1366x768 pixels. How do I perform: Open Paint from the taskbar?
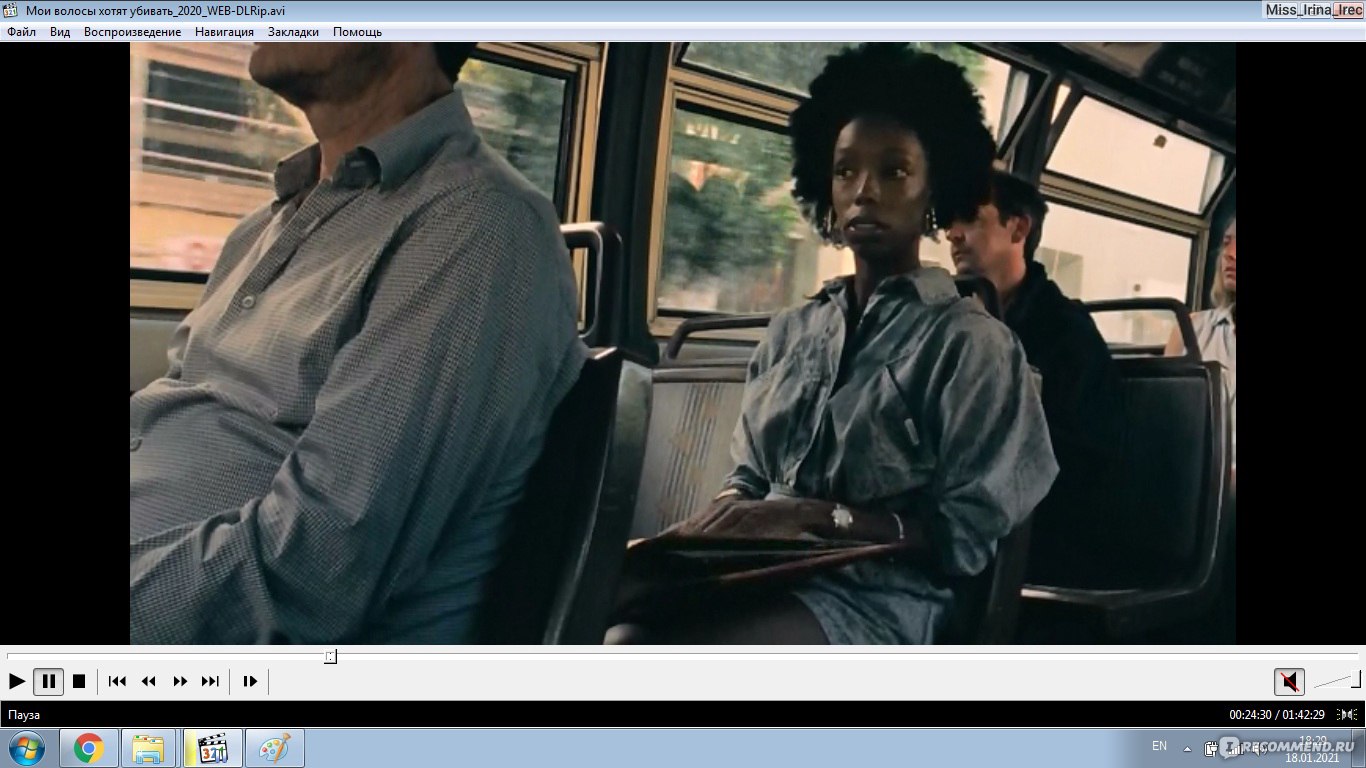point(274,748)
